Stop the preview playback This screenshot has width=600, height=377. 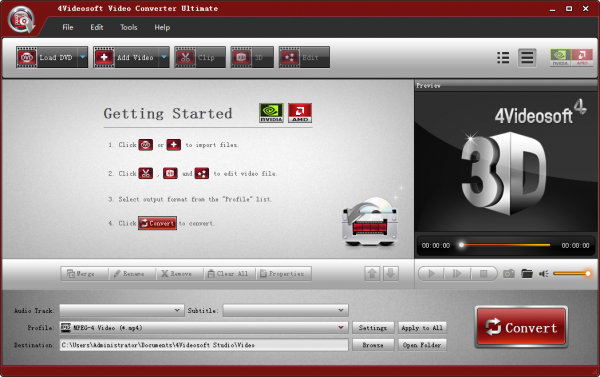coord(484,274)
